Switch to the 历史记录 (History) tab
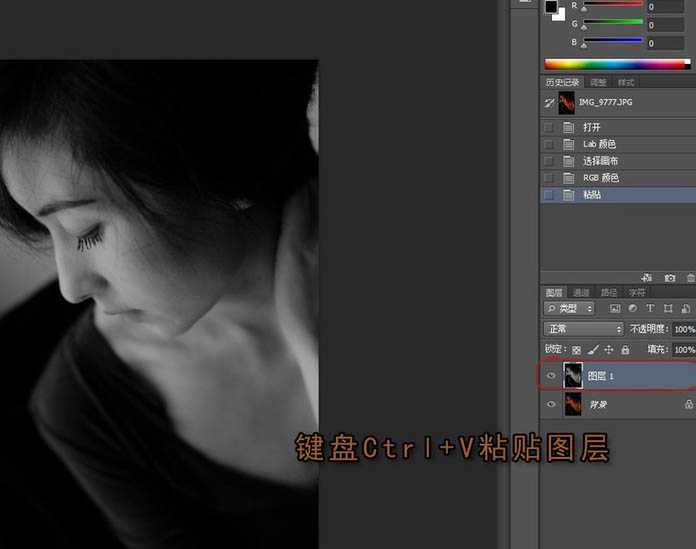The image size is (696, 549). (x=562, y=83)
